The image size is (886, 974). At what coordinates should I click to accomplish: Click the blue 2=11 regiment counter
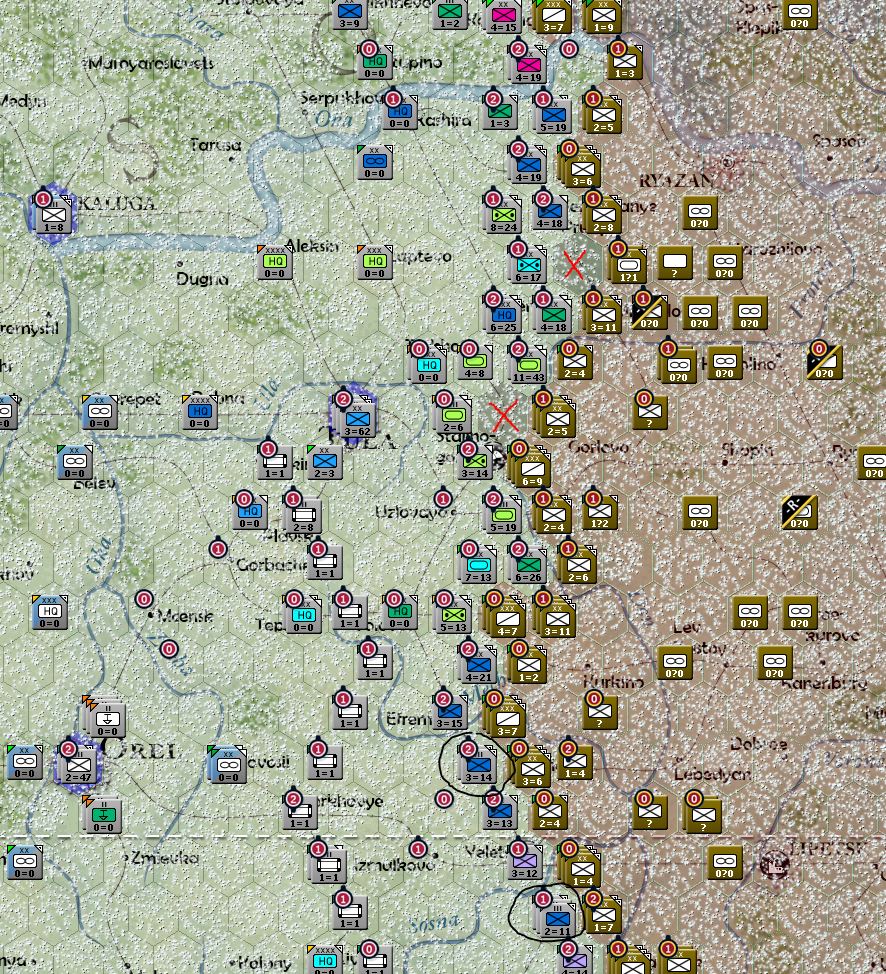click(x=556, y=918)
